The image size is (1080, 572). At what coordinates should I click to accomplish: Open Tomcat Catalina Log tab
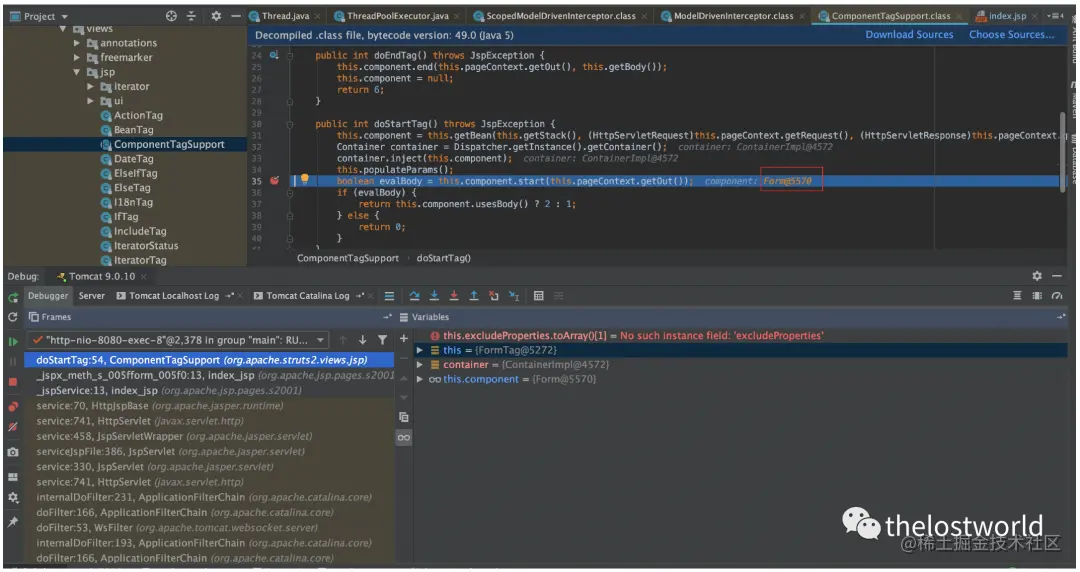pos(308,296)
